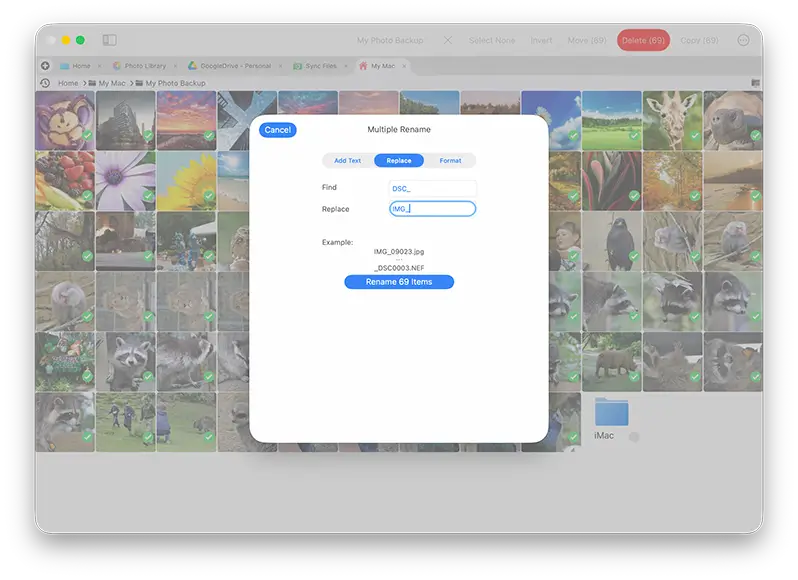Image resolution: width=798 pixels, height=580 pixels.
Task: Cancel the Multiple Rename dialog
Action: [x=277, y=130]
